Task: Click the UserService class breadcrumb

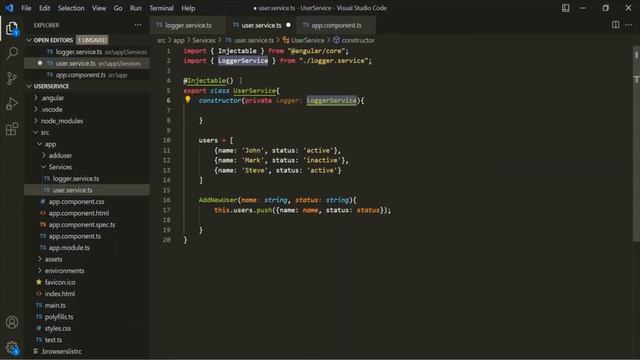Action: [x=303, y=40]
